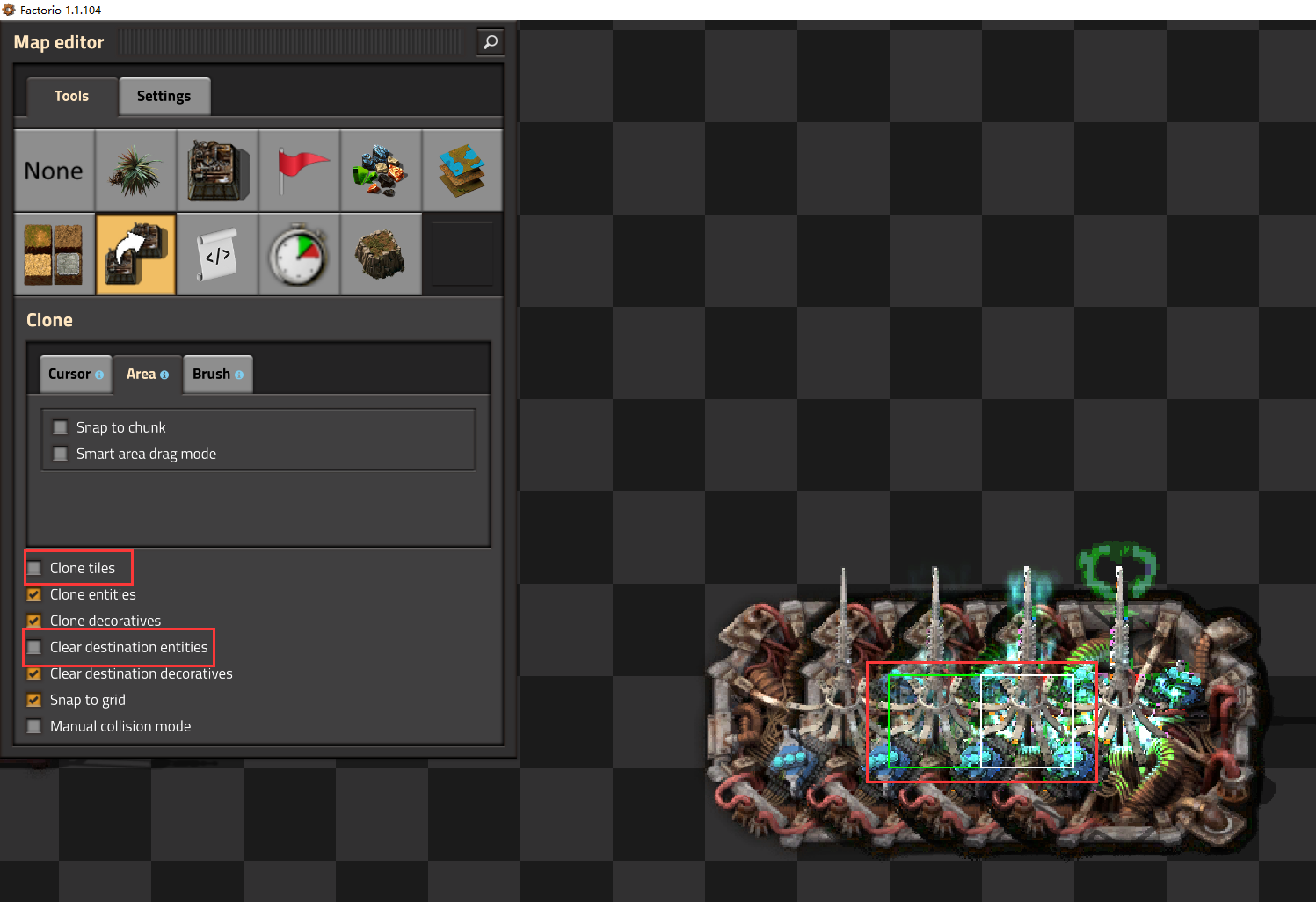Enable Clear destination entities
The image size is (1316, 902).
[34, 647]
